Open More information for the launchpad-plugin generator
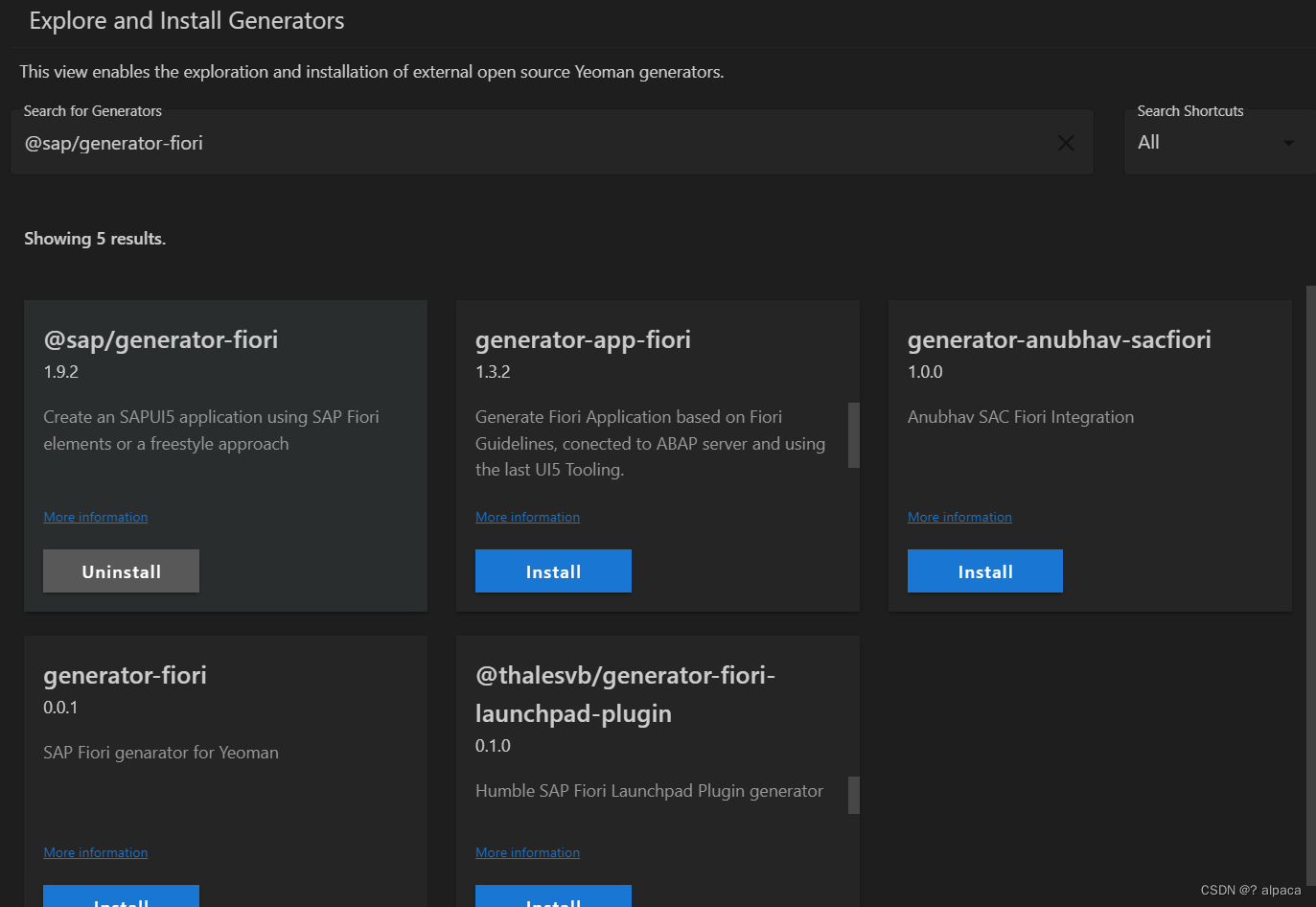This screenshot has height=907, width=1316. click(527, 852)
